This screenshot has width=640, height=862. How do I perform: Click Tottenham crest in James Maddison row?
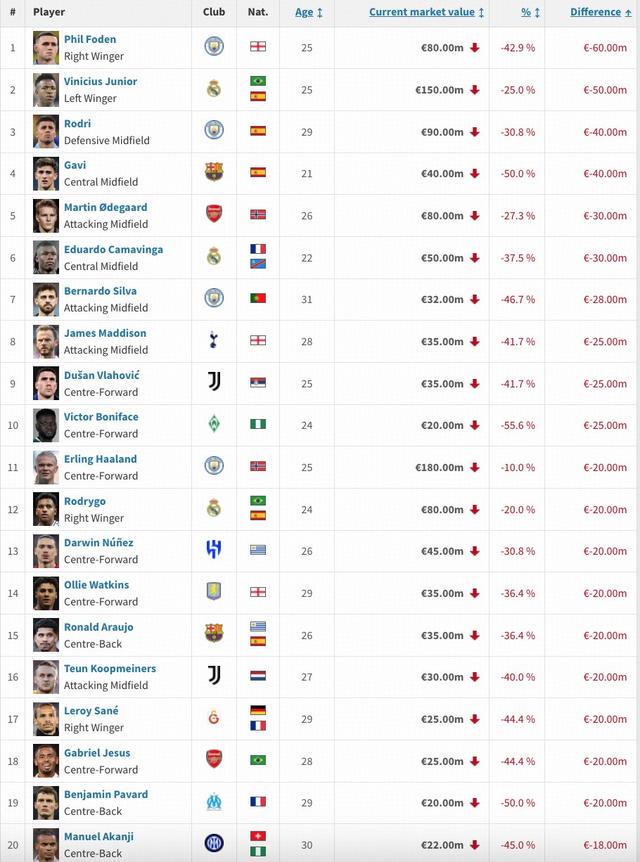pyautogui.click(x=214, y=341)
